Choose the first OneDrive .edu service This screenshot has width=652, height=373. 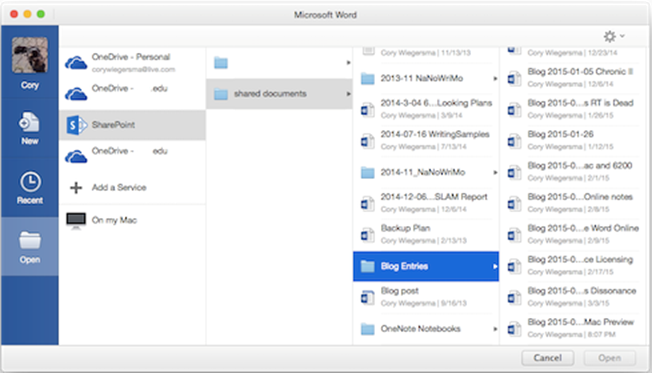(x=133, y=94)
